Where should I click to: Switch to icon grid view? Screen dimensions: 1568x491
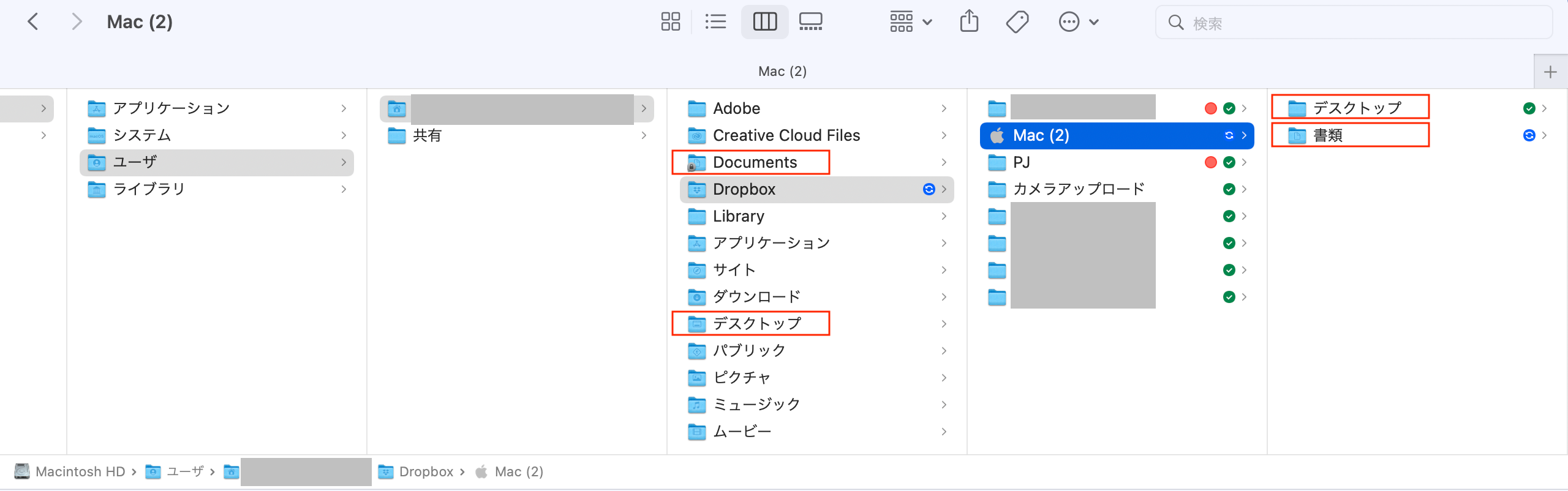click(x=671, y=22)
